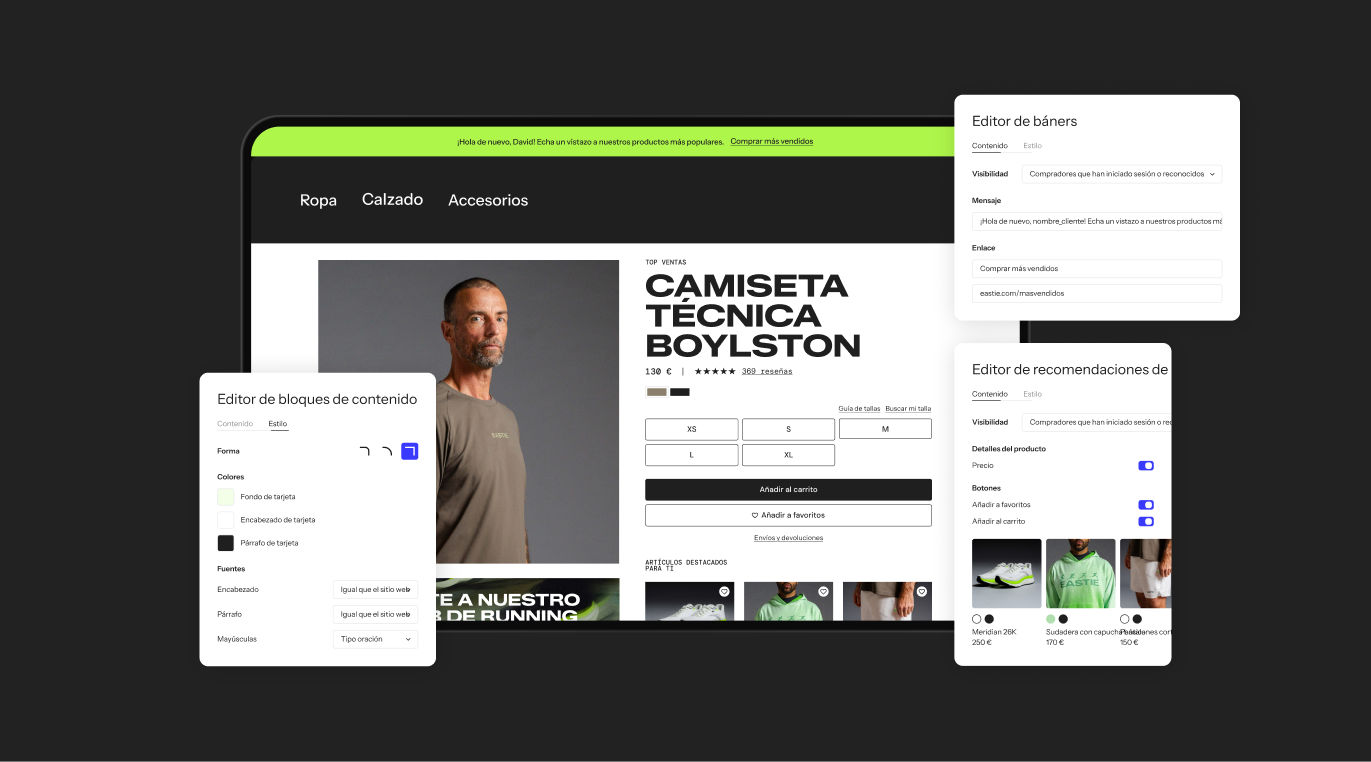Open Visibilidad dropdown in Editor de báners
This screenshot has height=762, width=1371.
click(x=1121, y=174)
